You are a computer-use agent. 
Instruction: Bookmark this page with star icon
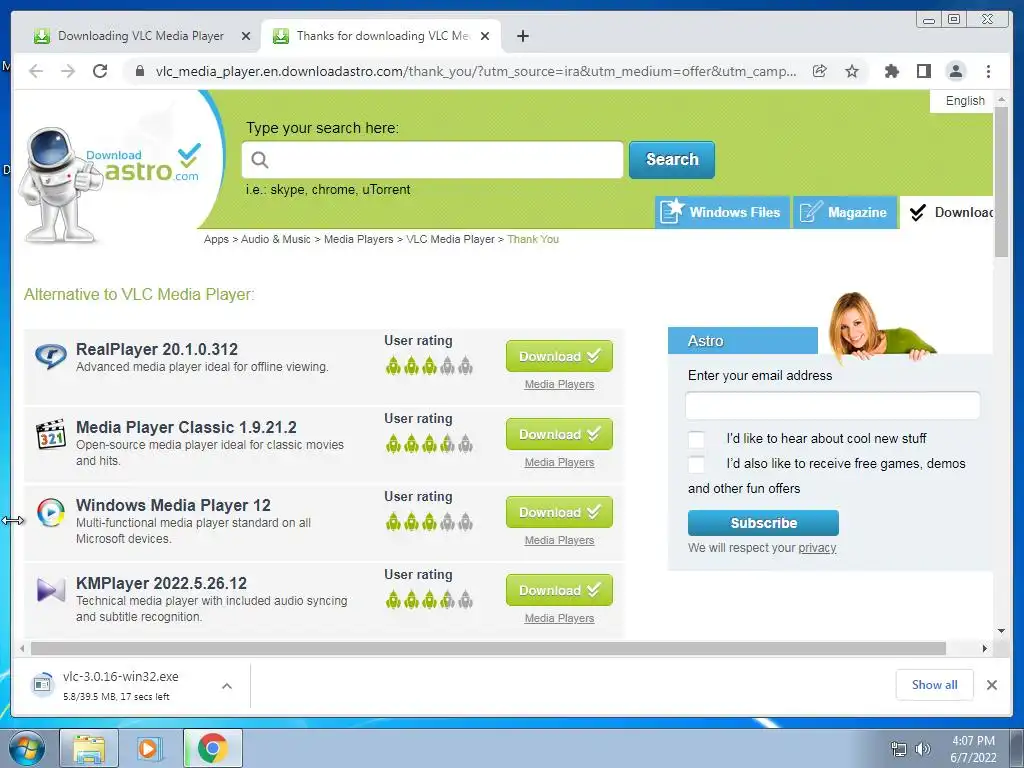pyautogui.click(x=852, y=71)
